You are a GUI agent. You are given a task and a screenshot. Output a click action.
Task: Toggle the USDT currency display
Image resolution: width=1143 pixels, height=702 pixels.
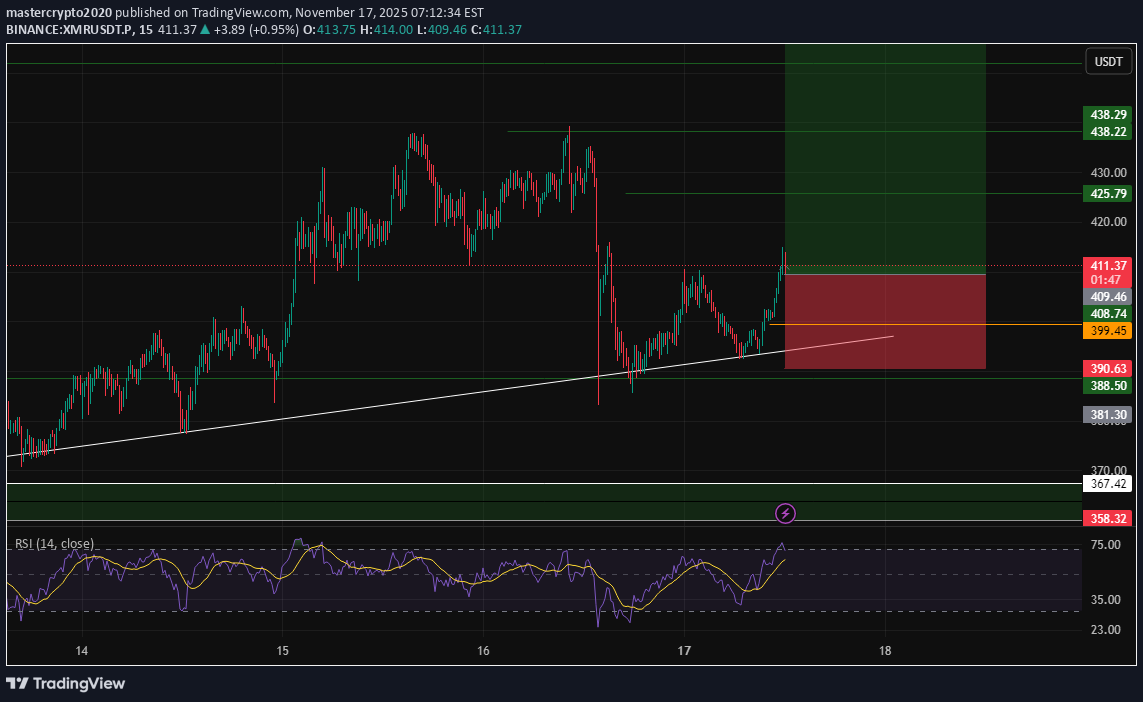coord(1108,61)
